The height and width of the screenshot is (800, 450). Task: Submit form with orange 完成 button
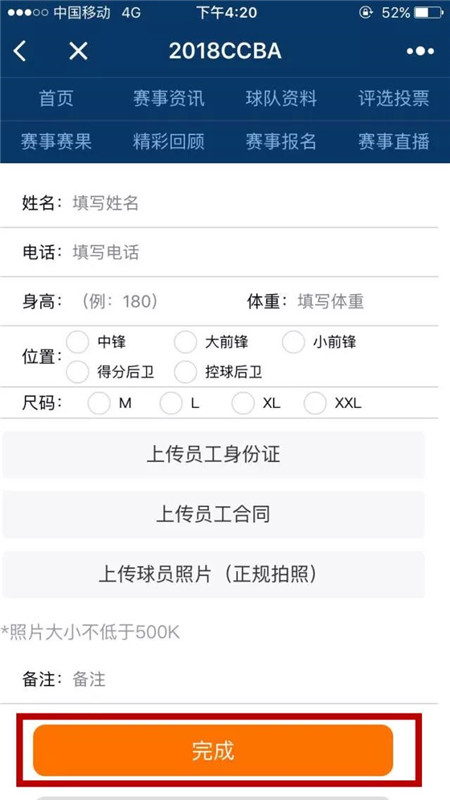click(213, 751)
